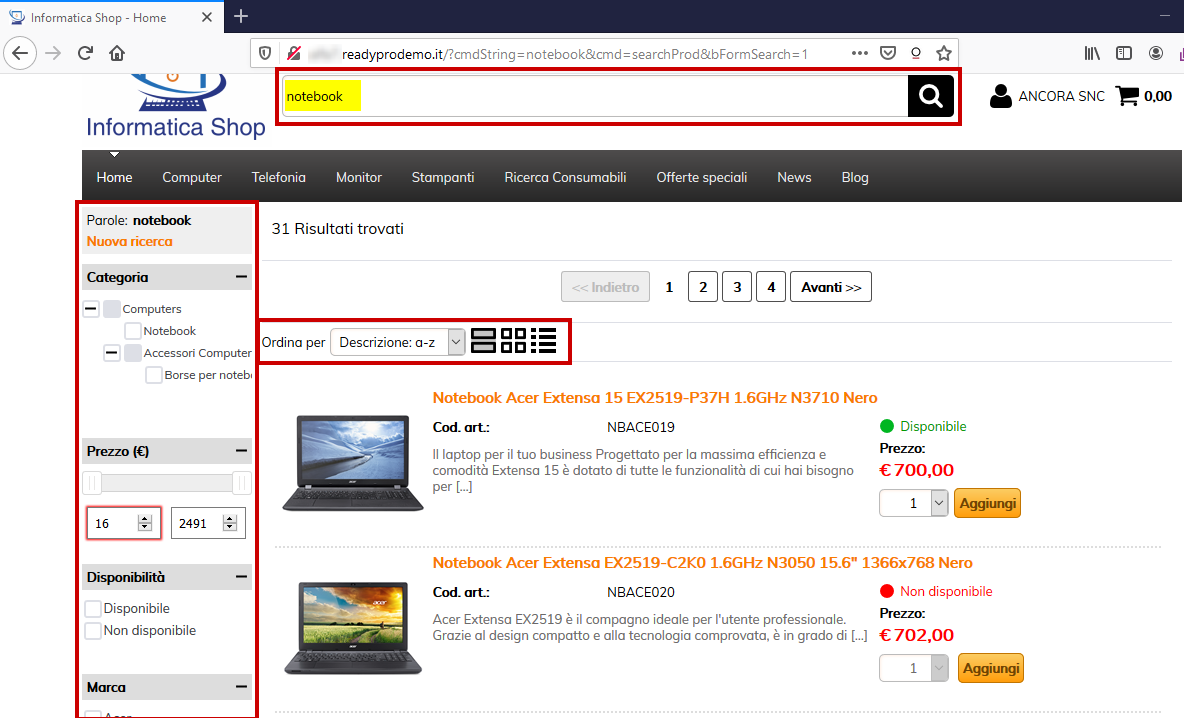
Task: Check the Notebook category checkbox
Action: 133,331
